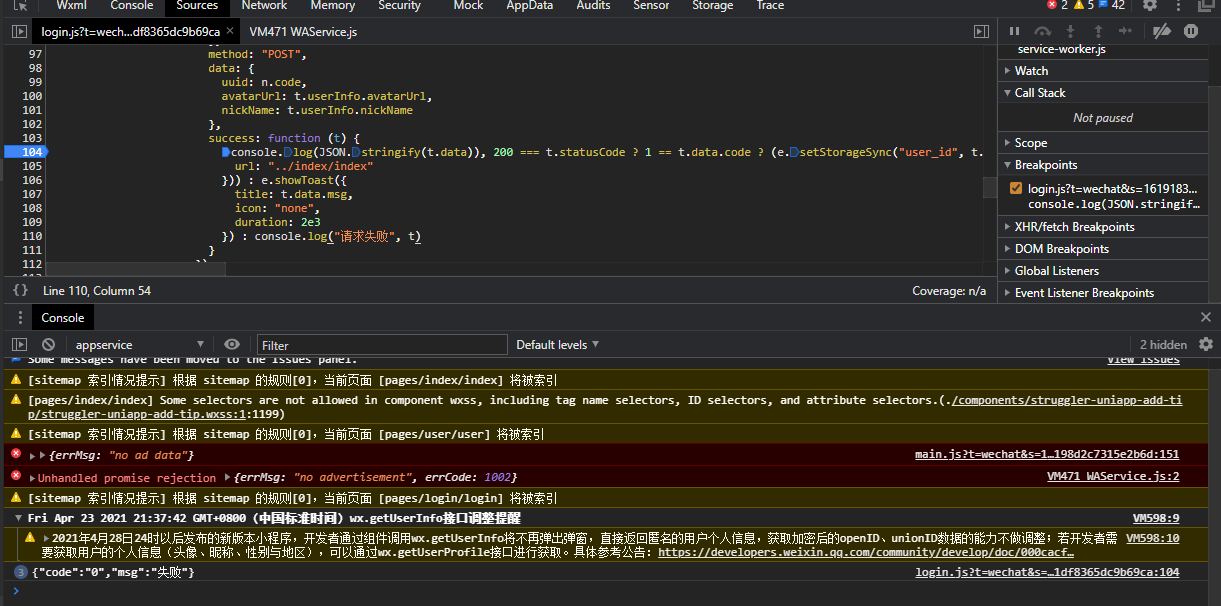Type in the console Filter field
Image resolution: width=1221 pixels, height=606 pixels.
[x=380, y=345]
